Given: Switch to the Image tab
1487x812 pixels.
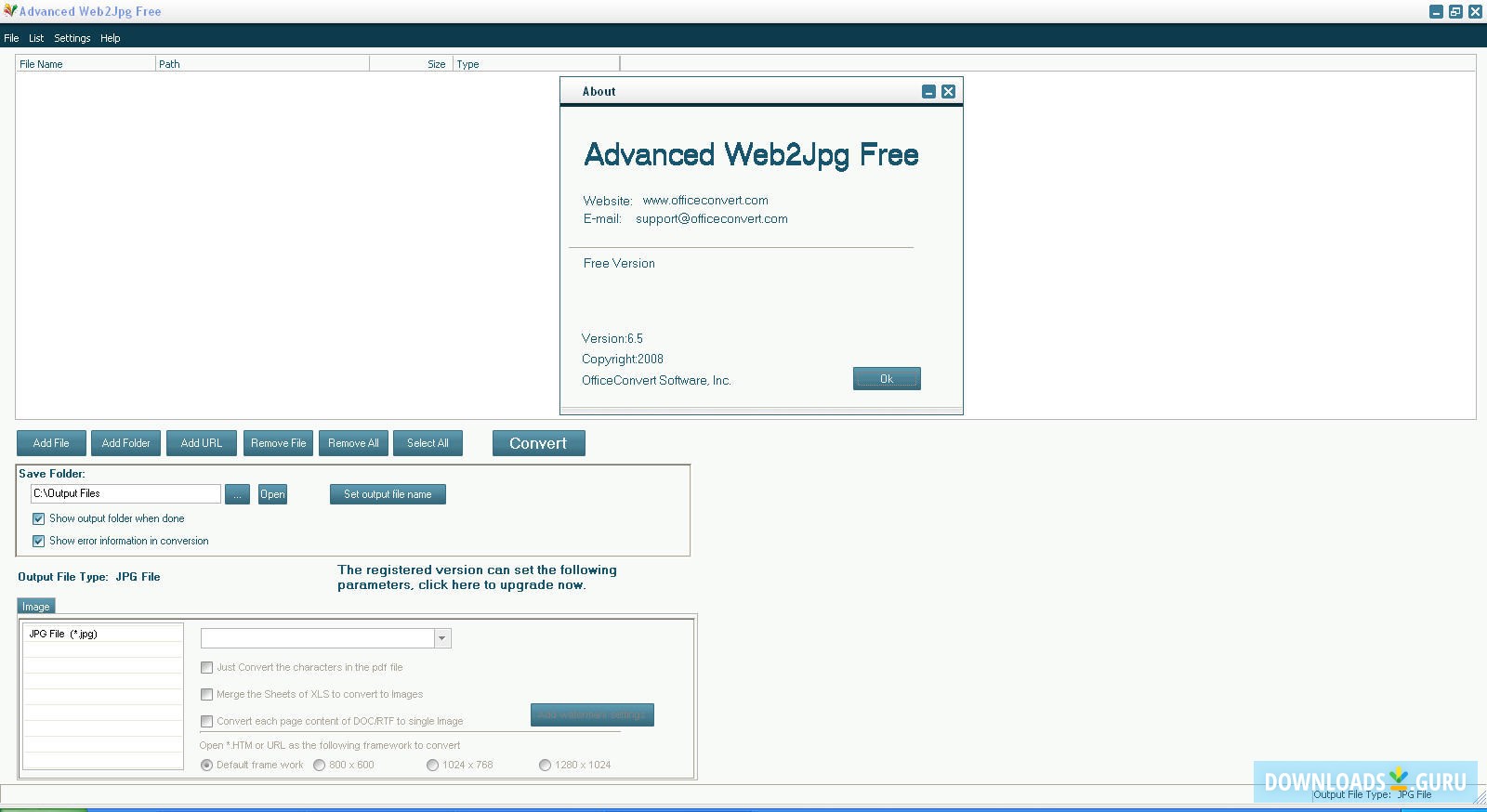Looking at the screenshot, I should point(36,607).
